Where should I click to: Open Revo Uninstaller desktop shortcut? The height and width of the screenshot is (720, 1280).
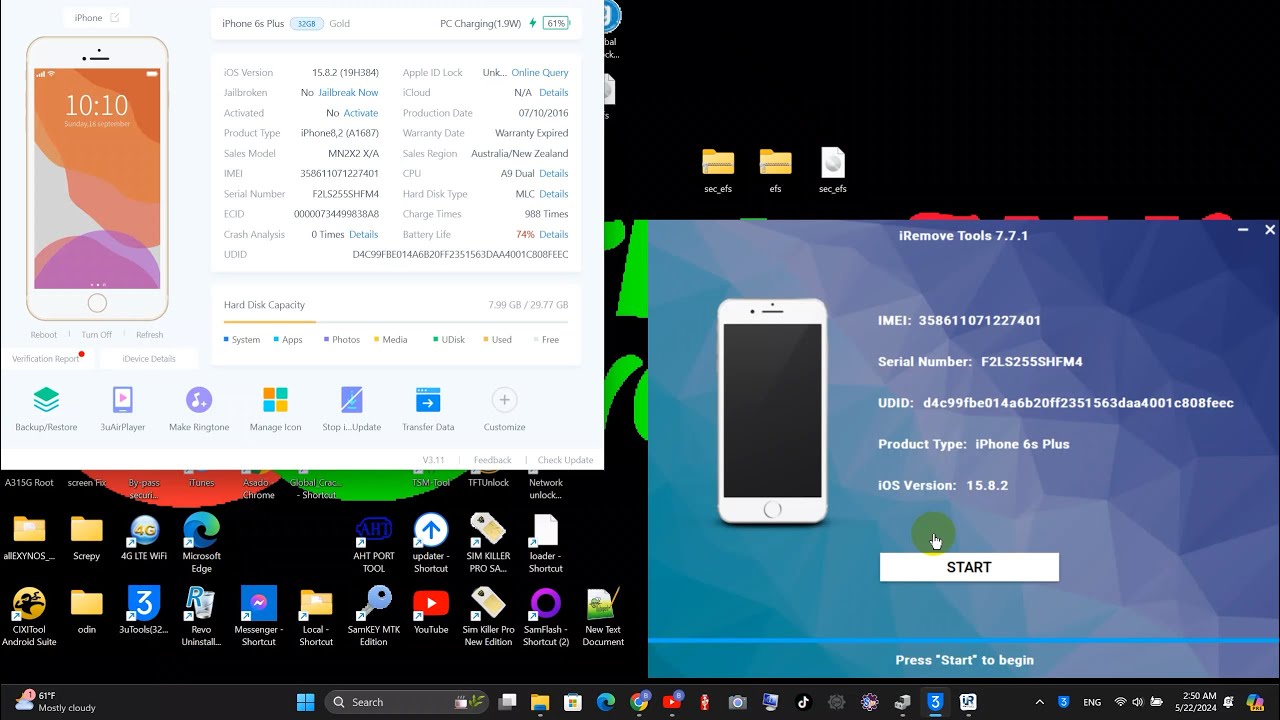pos(201,617)
